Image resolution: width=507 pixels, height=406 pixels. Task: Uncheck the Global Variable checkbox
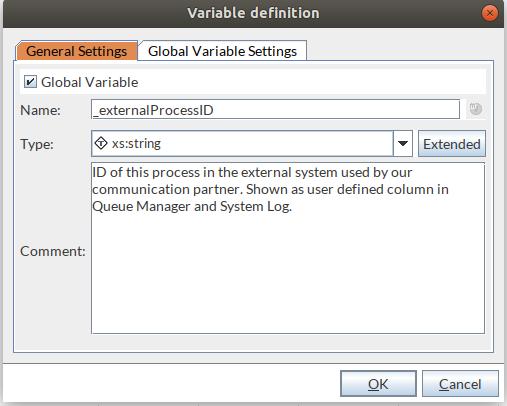point(30,82)
